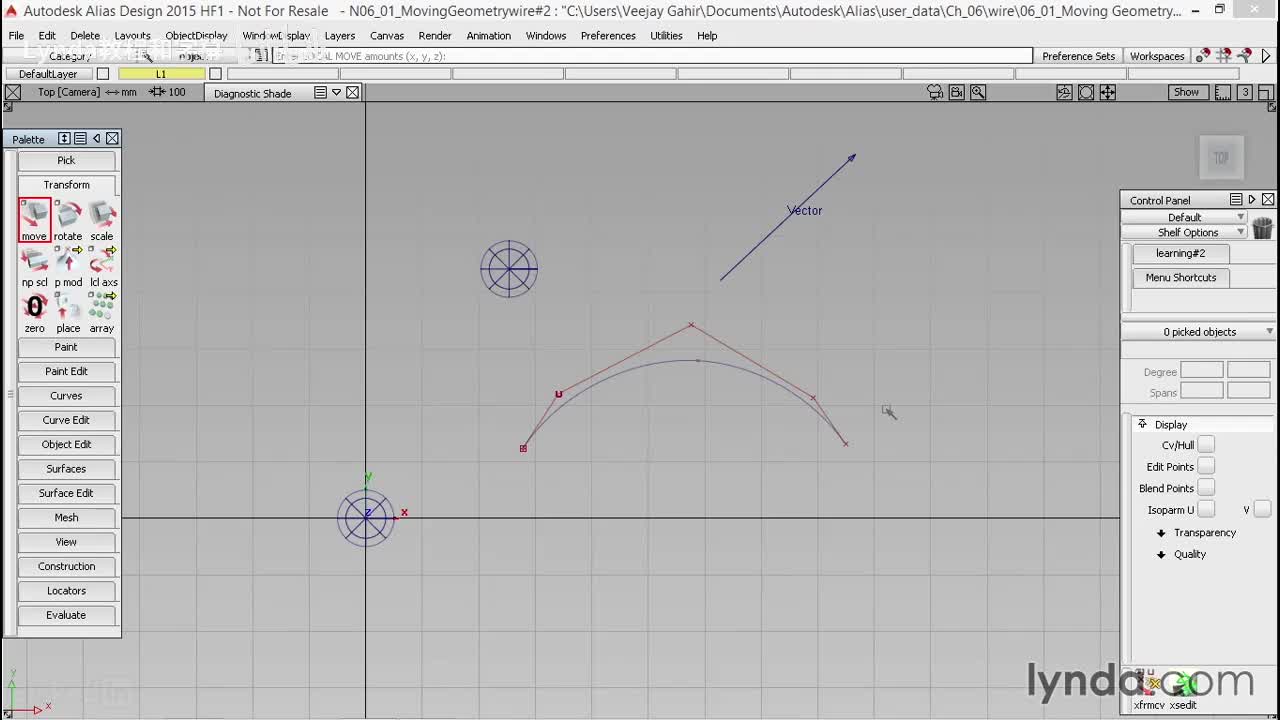Open the Shelf Options dropdown
The width and height of the screenshot is (1280, 720).
[x=1184, y=232]
